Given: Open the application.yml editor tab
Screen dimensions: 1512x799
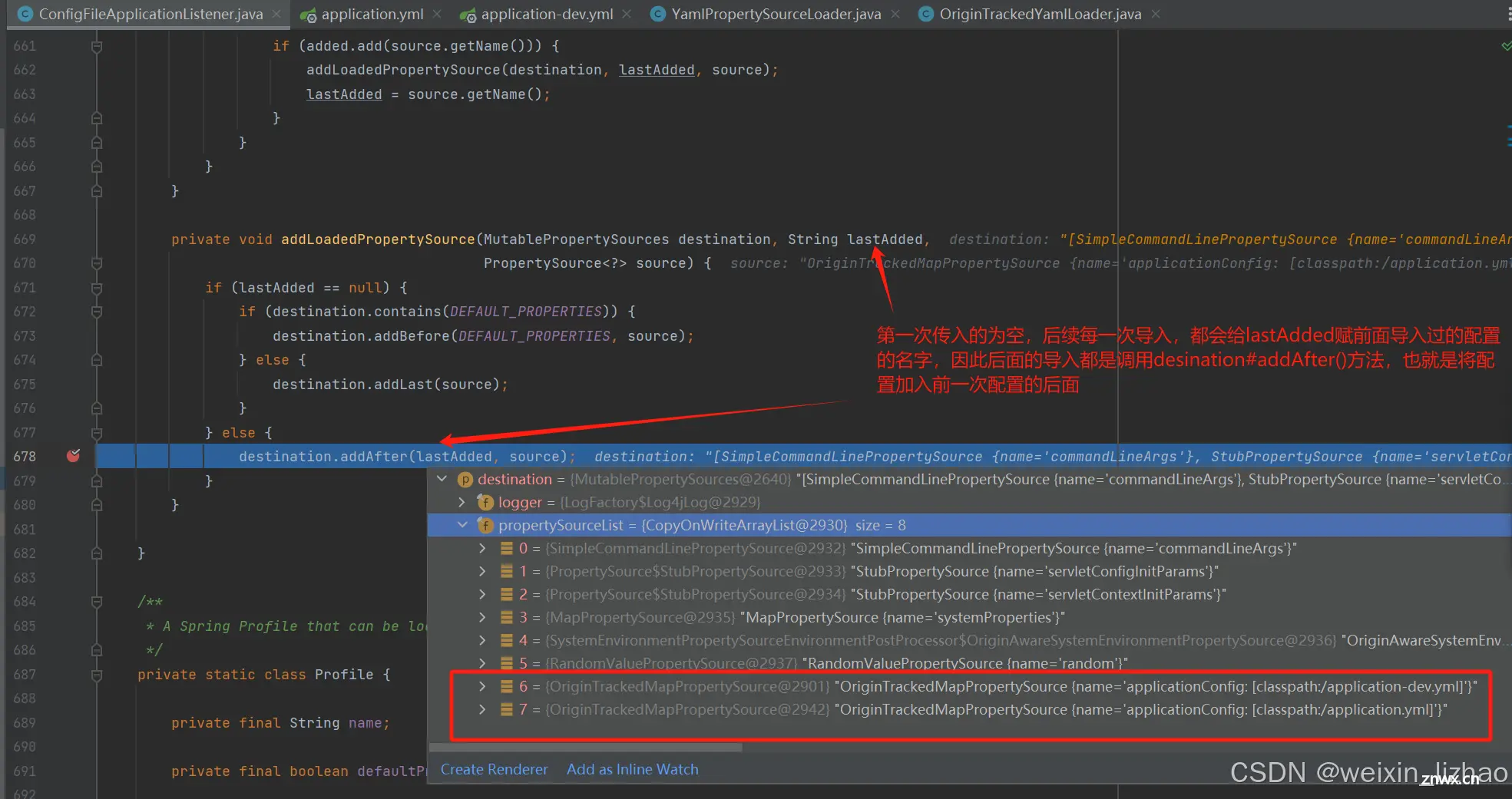Looking at the screenshot, I should [x=372, y=14].
